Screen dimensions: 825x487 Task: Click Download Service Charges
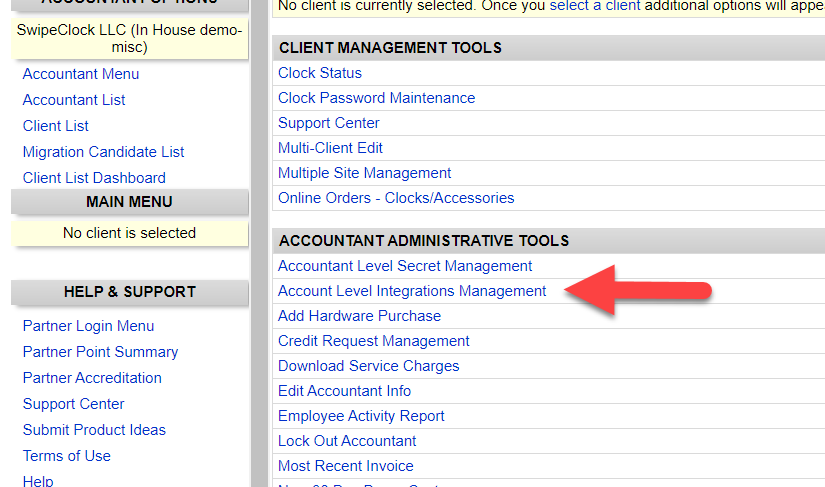click(368, 366)
